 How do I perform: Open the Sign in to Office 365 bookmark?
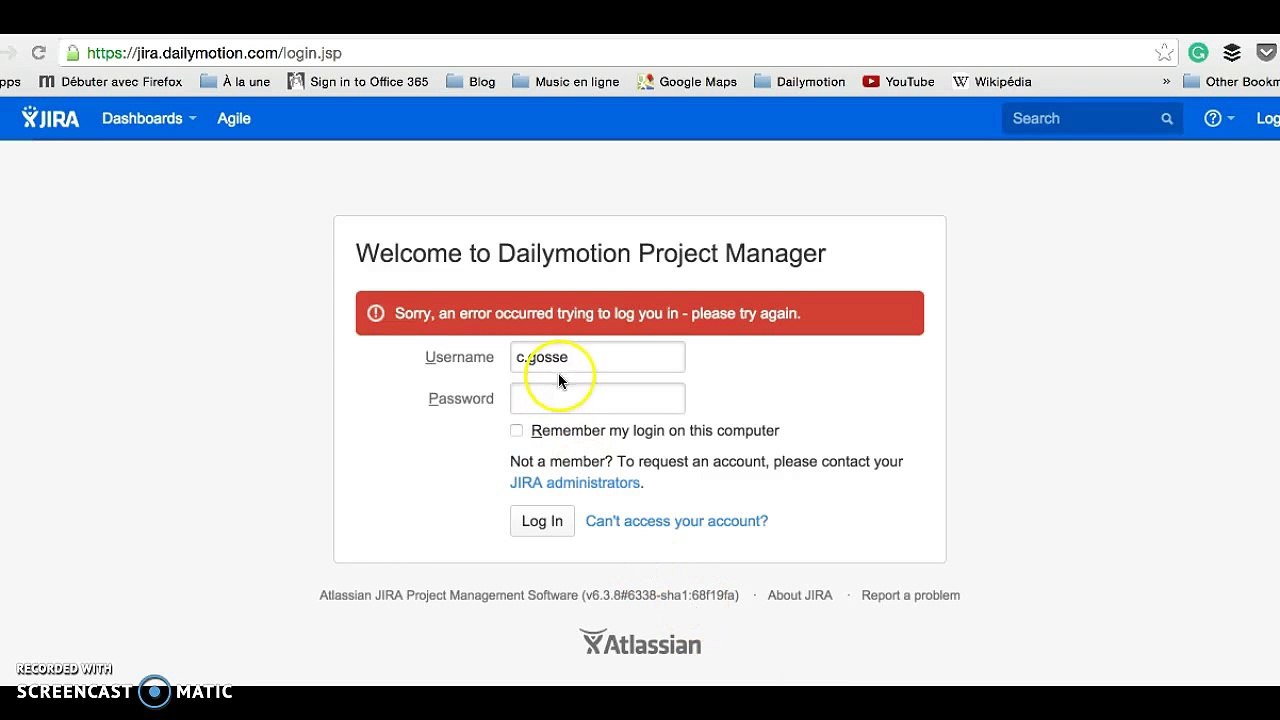[x=358, y=82]
